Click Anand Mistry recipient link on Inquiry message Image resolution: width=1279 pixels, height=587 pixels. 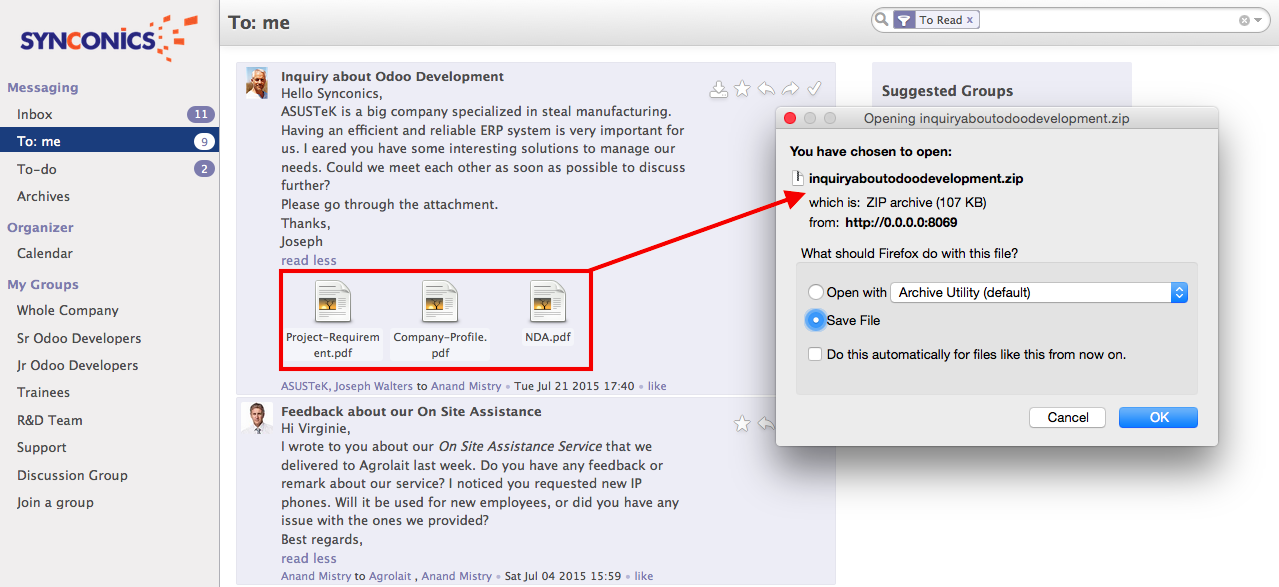[x=468, y=386]
